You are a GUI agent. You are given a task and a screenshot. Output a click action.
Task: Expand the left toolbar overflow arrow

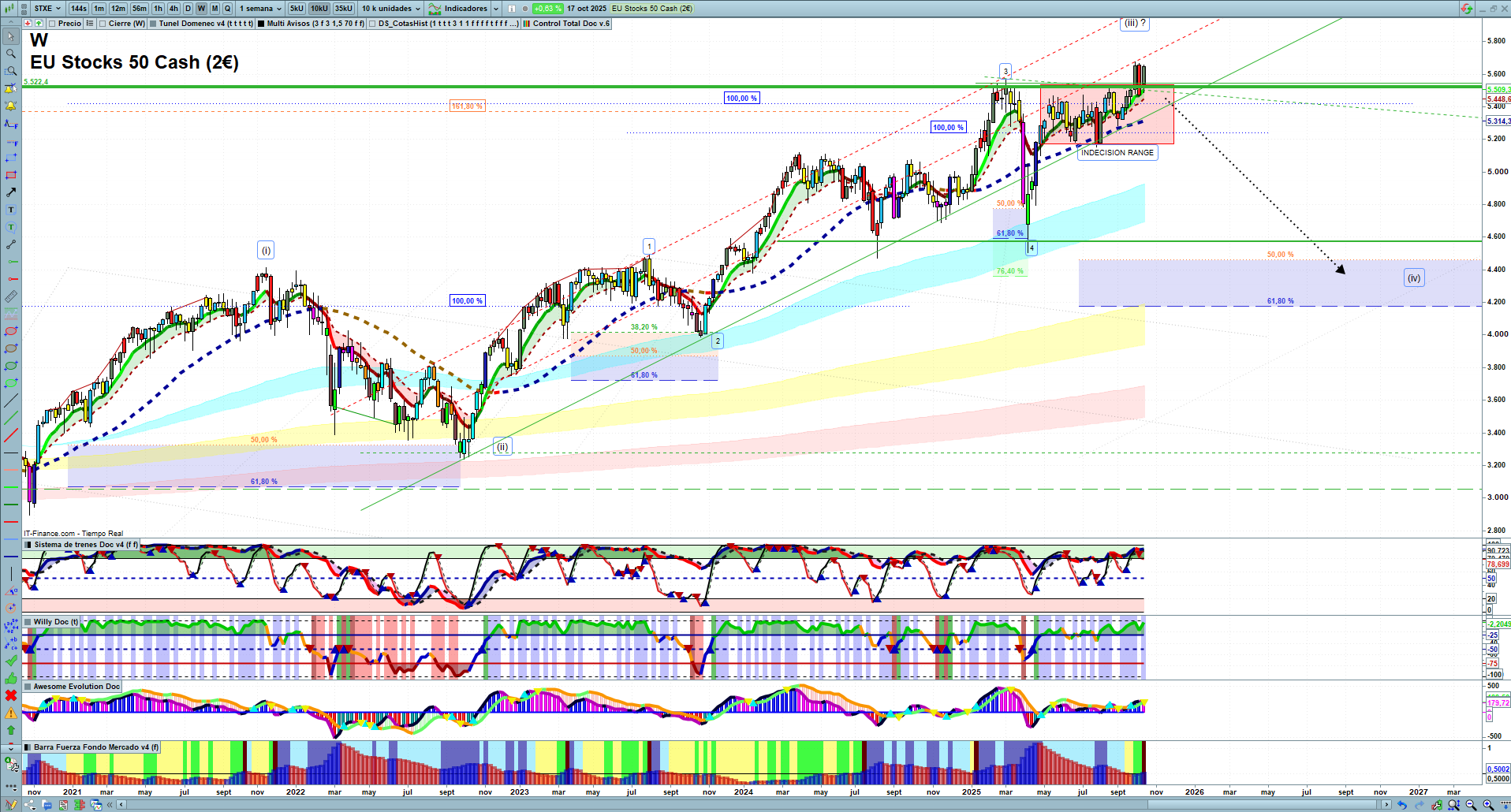click(11, 747)
